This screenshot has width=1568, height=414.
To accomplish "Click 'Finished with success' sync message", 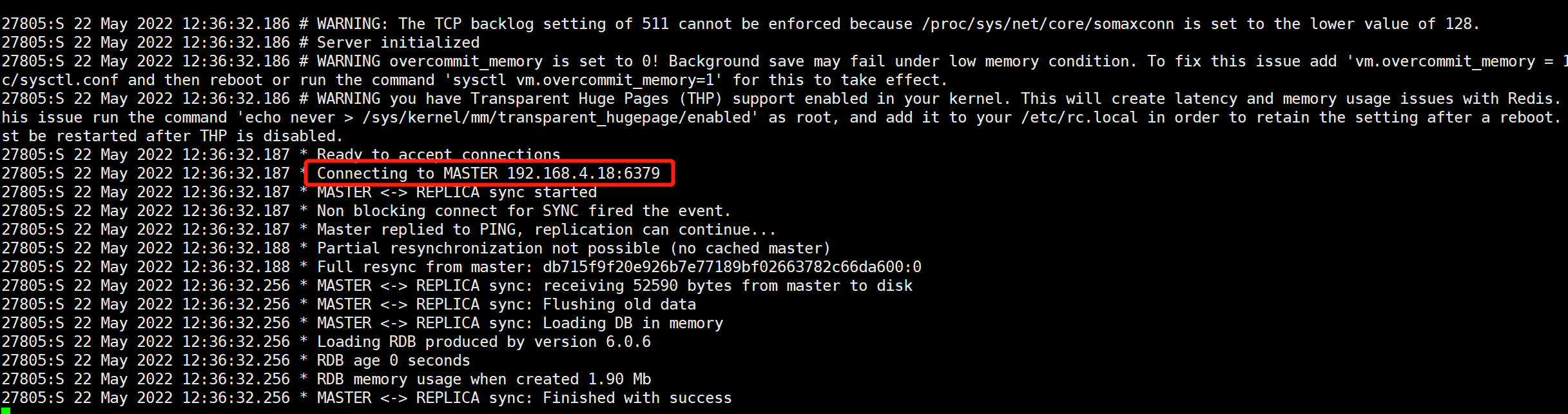I will 637,398.
